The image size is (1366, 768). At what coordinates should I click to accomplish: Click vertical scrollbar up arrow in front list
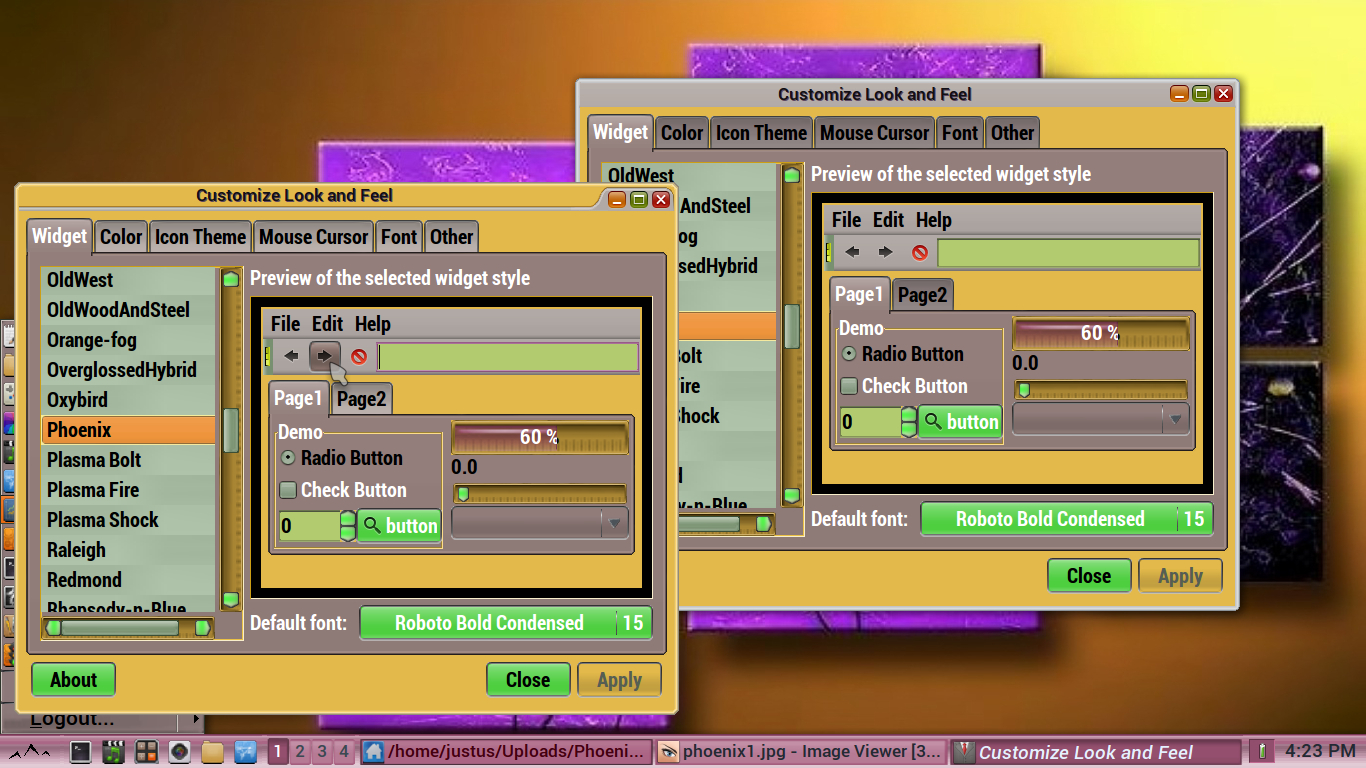click(x=231, y=279)
